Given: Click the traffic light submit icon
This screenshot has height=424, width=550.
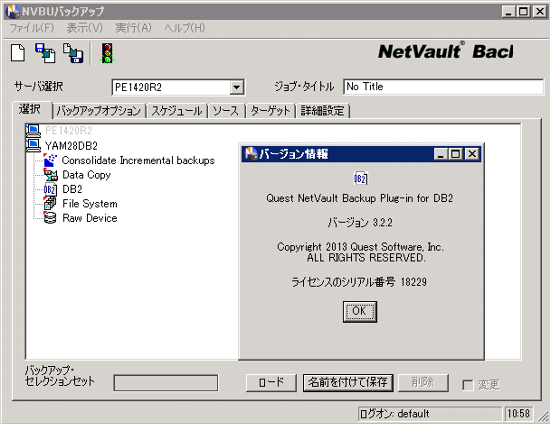Looking at the screenshot, I should [x=107, y=53].
